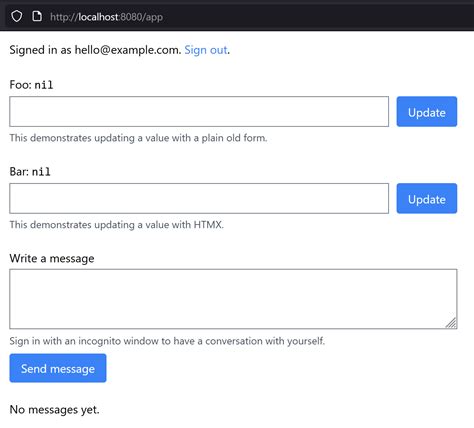Sign out of hello@example.com account

click(x=206, y=50)
